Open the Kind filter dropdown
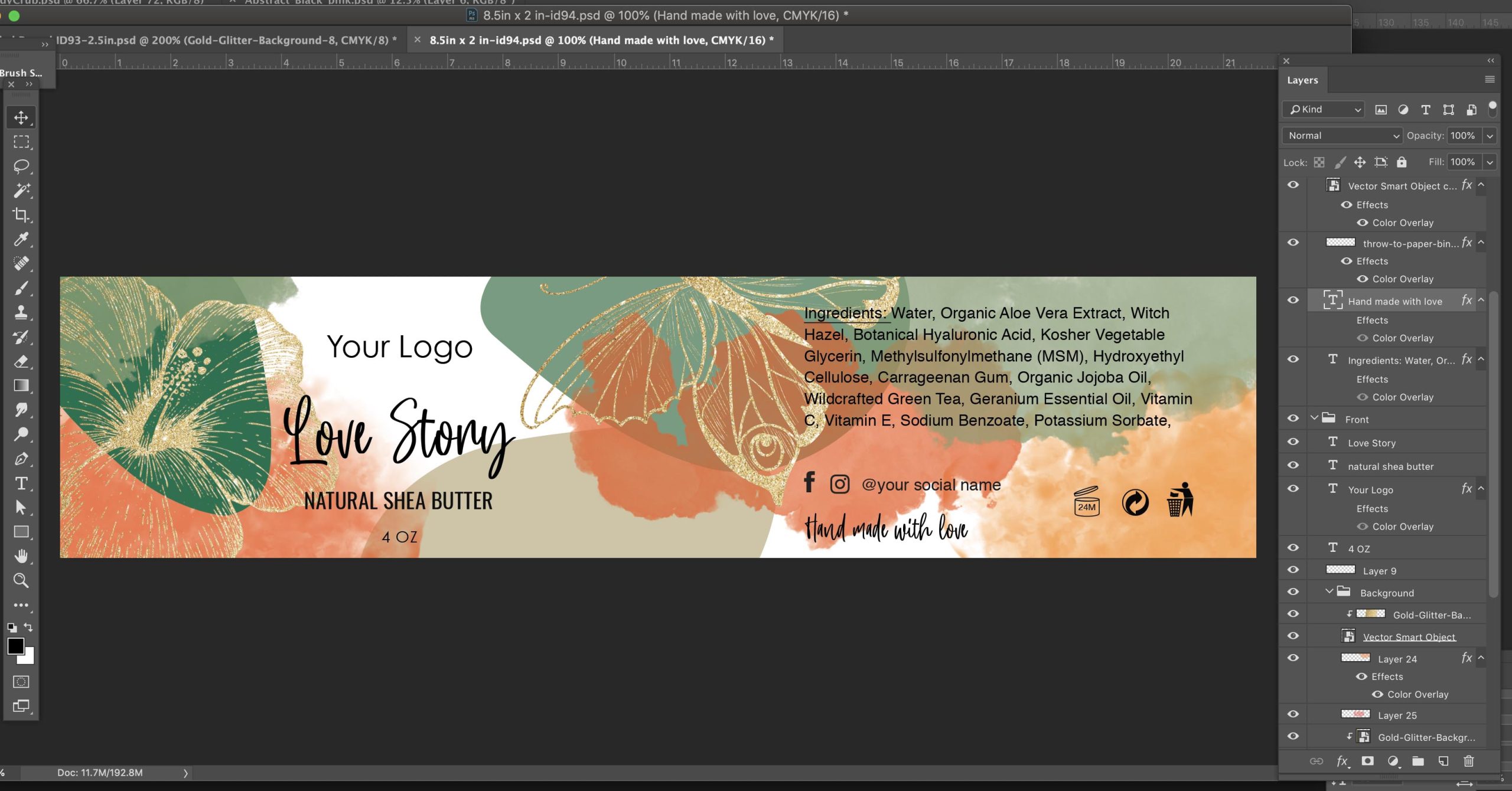Viewport: 1512px width, 791px height. (x=1323, y=110)
